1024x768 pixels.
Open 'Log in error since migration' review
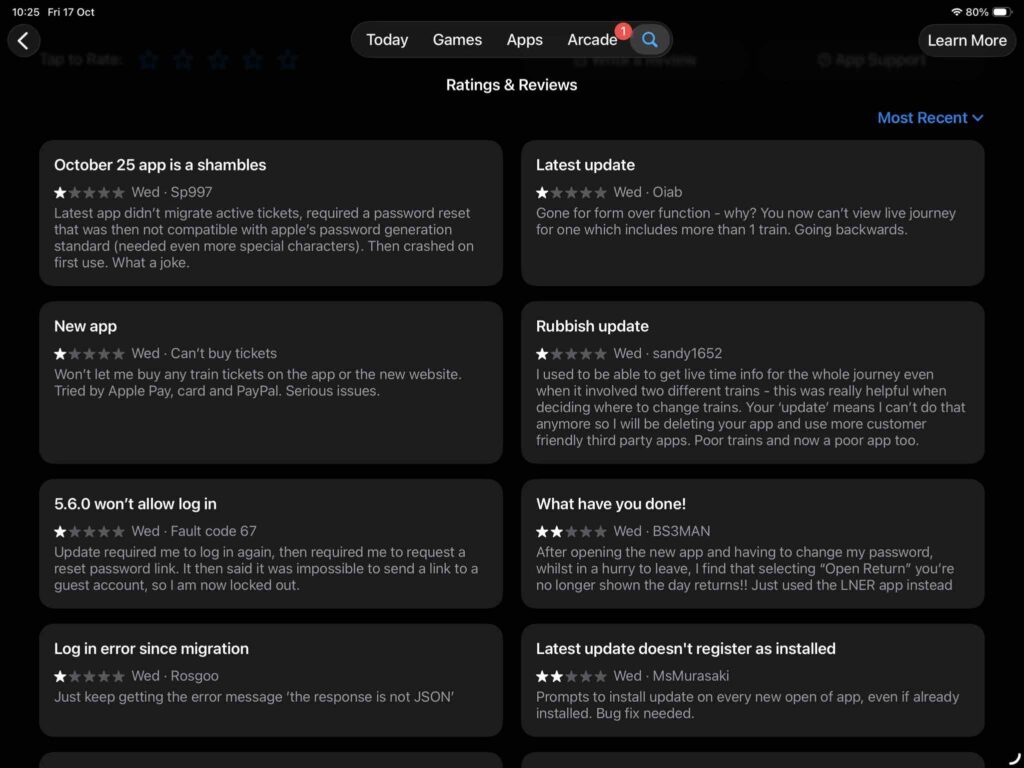[270, 680]
